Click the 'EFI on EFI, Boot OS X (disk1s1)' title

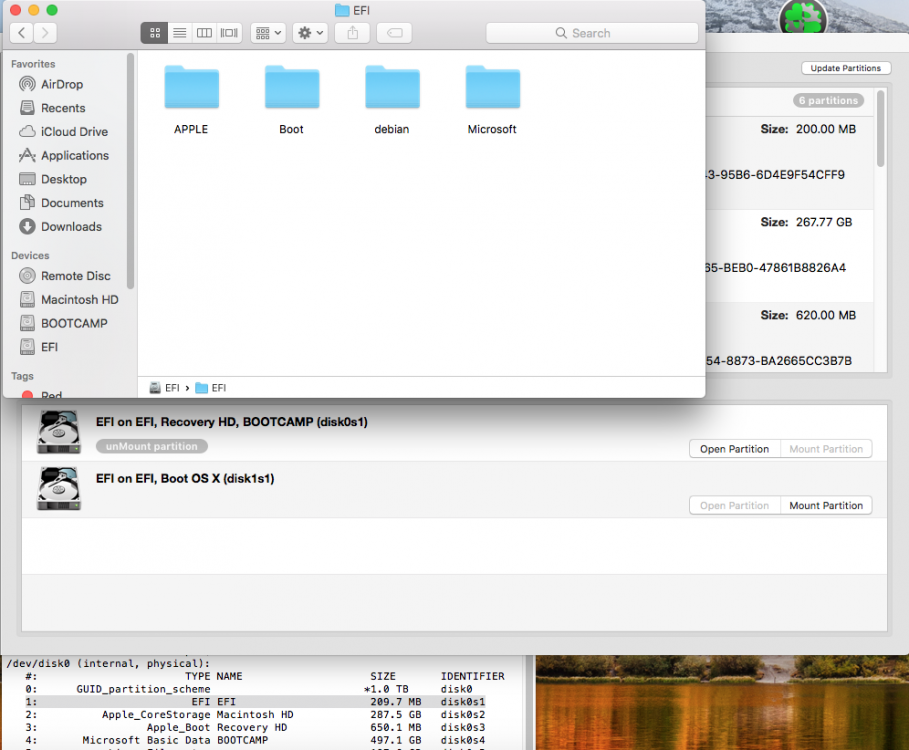[185, 479]
